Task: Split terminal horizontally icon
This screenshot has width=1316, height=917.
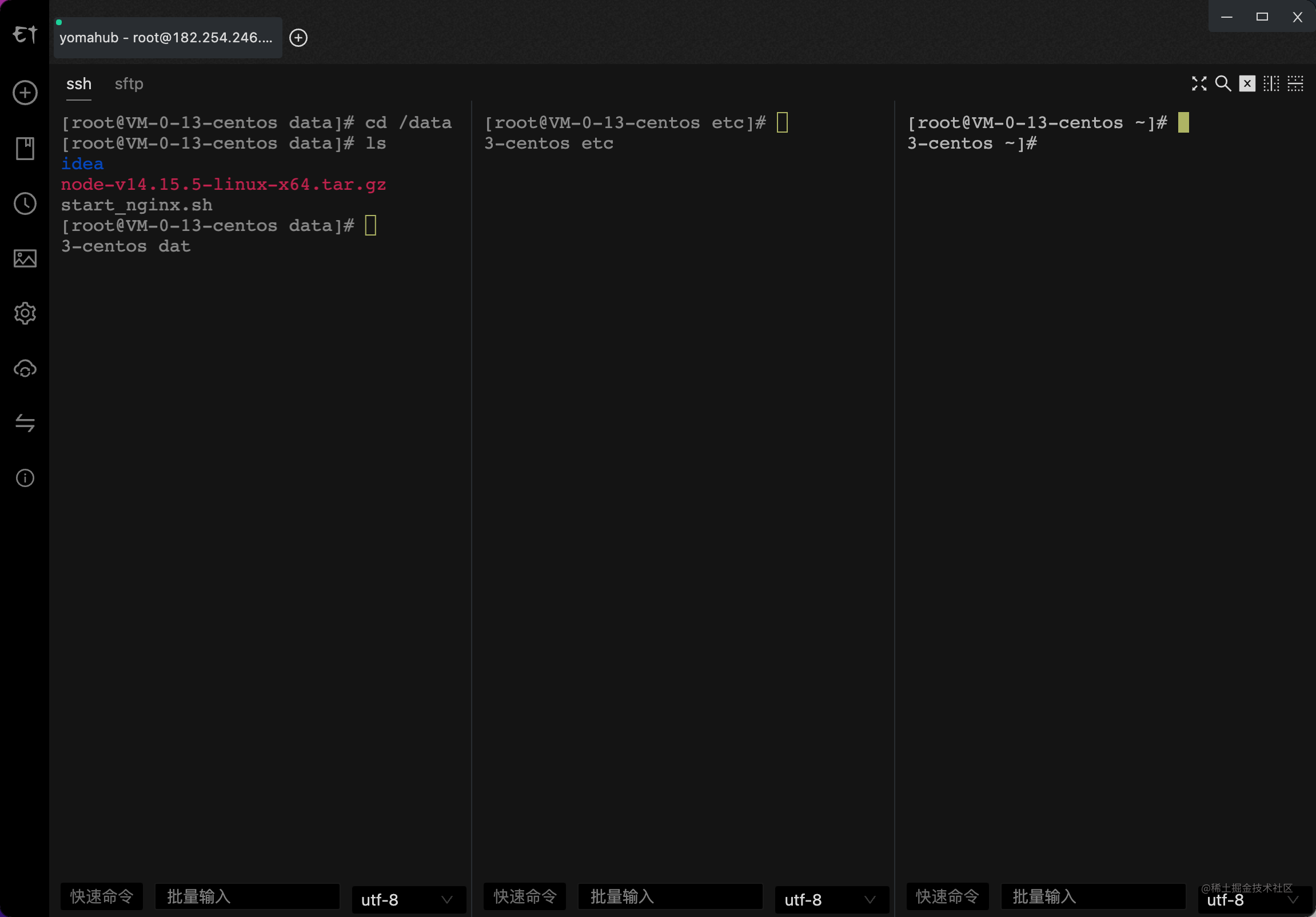Action: (1295, 83)
